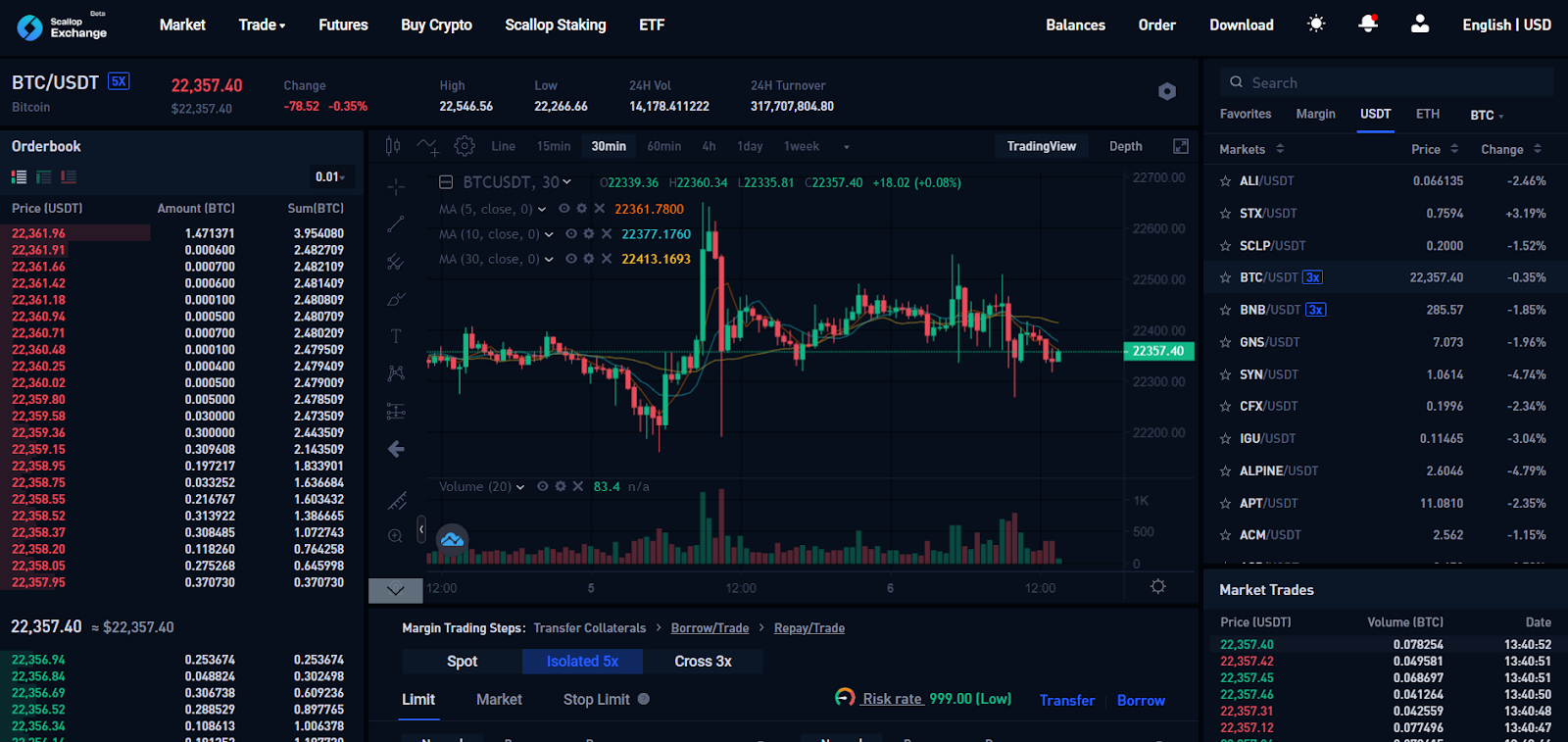Favorite the BNB/USDT pair star
The height and width of the screenshot is (742, 1568).
(x=1225, y=310)
